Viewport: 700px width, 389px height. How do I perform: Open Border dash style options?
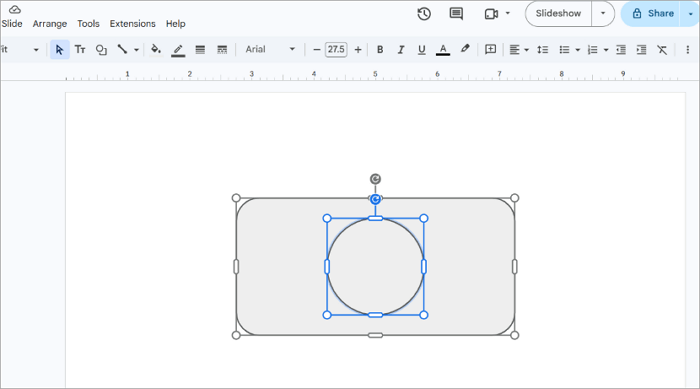point(222,50)
